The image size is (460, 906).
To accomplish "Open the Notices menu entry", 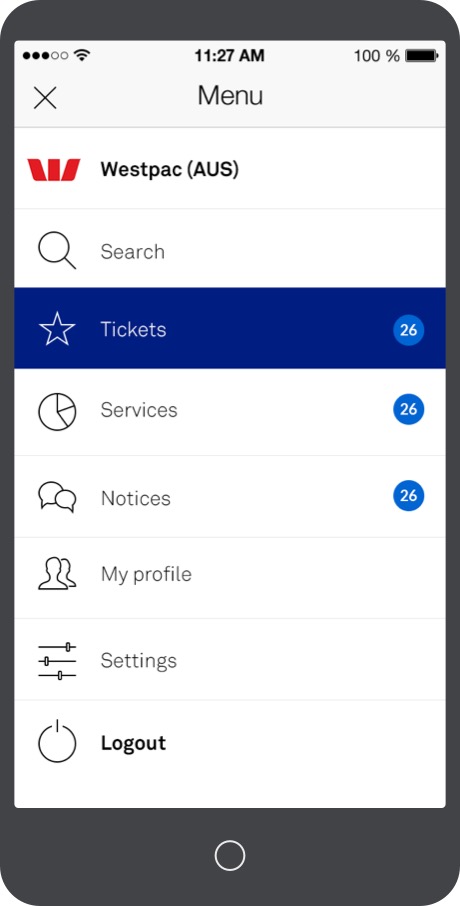I will pos(230,496).
